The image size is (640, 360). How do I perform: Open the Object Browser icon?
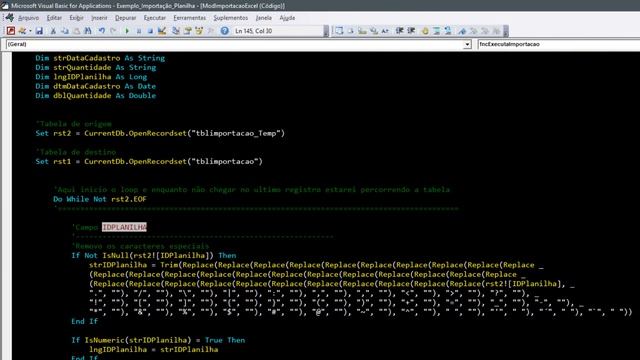pos(199,31)
